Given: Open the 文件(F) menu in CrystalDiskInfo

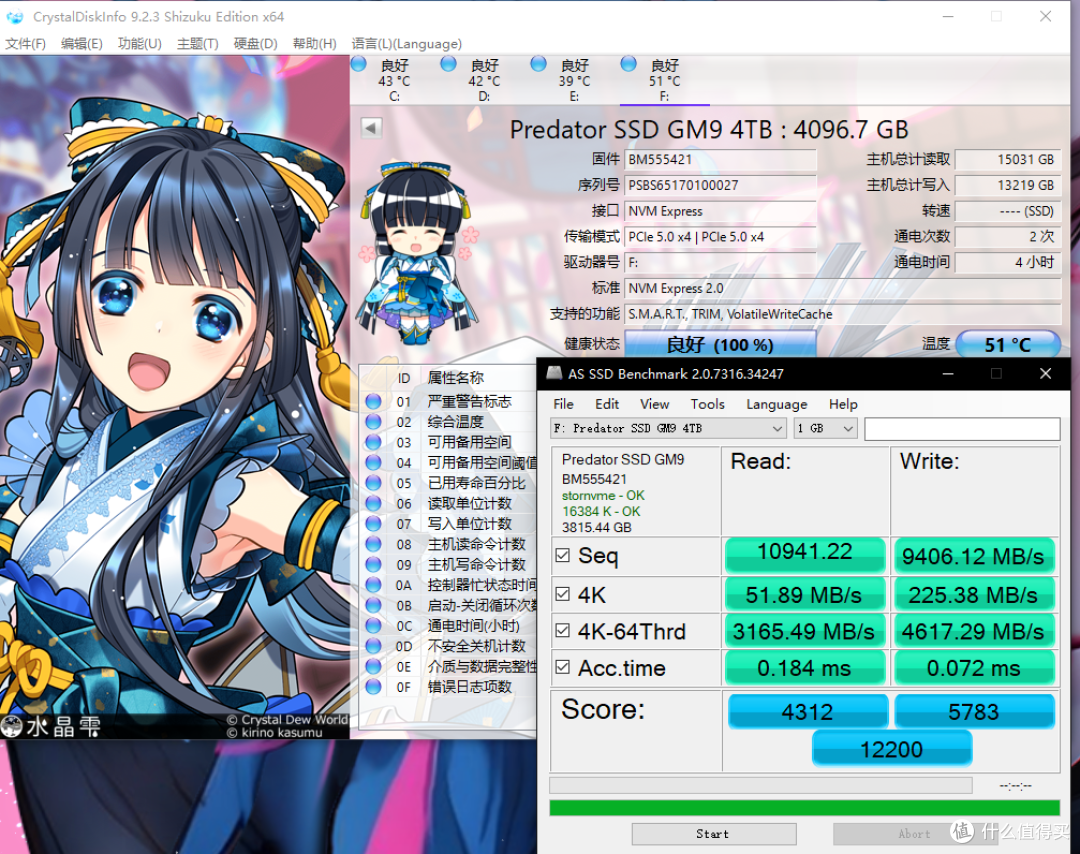Looking at the screenshot, I should [25, 43].
